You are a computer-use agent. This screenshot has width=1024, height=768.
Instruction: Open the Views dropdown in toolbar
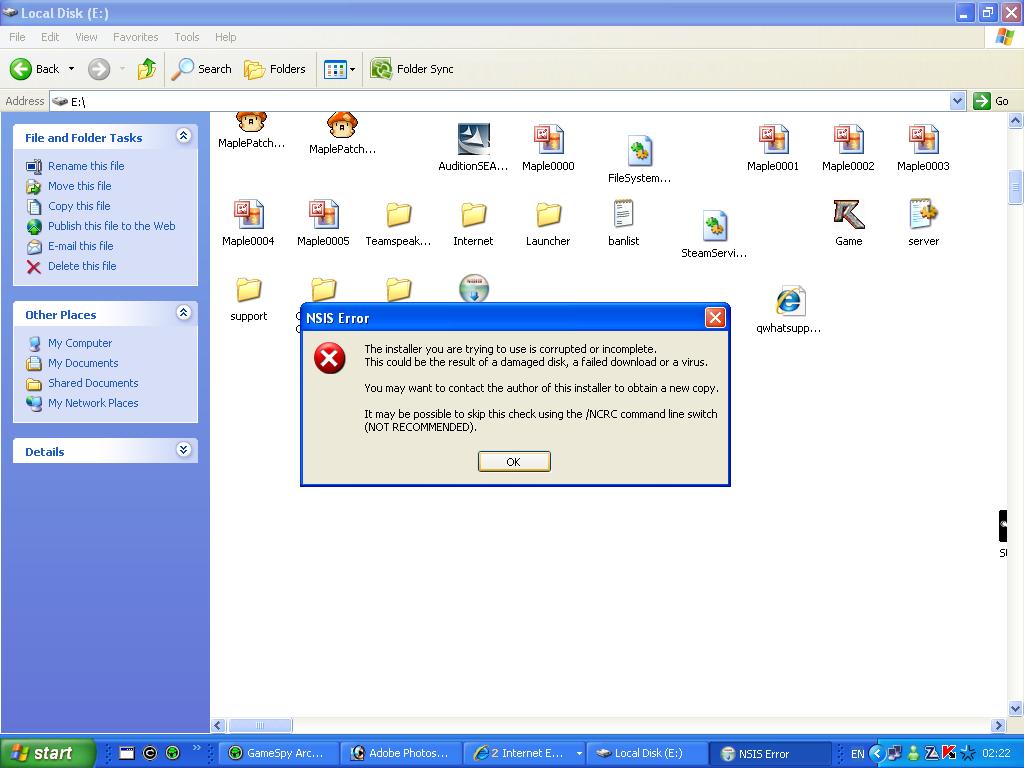tap(340, 69)
